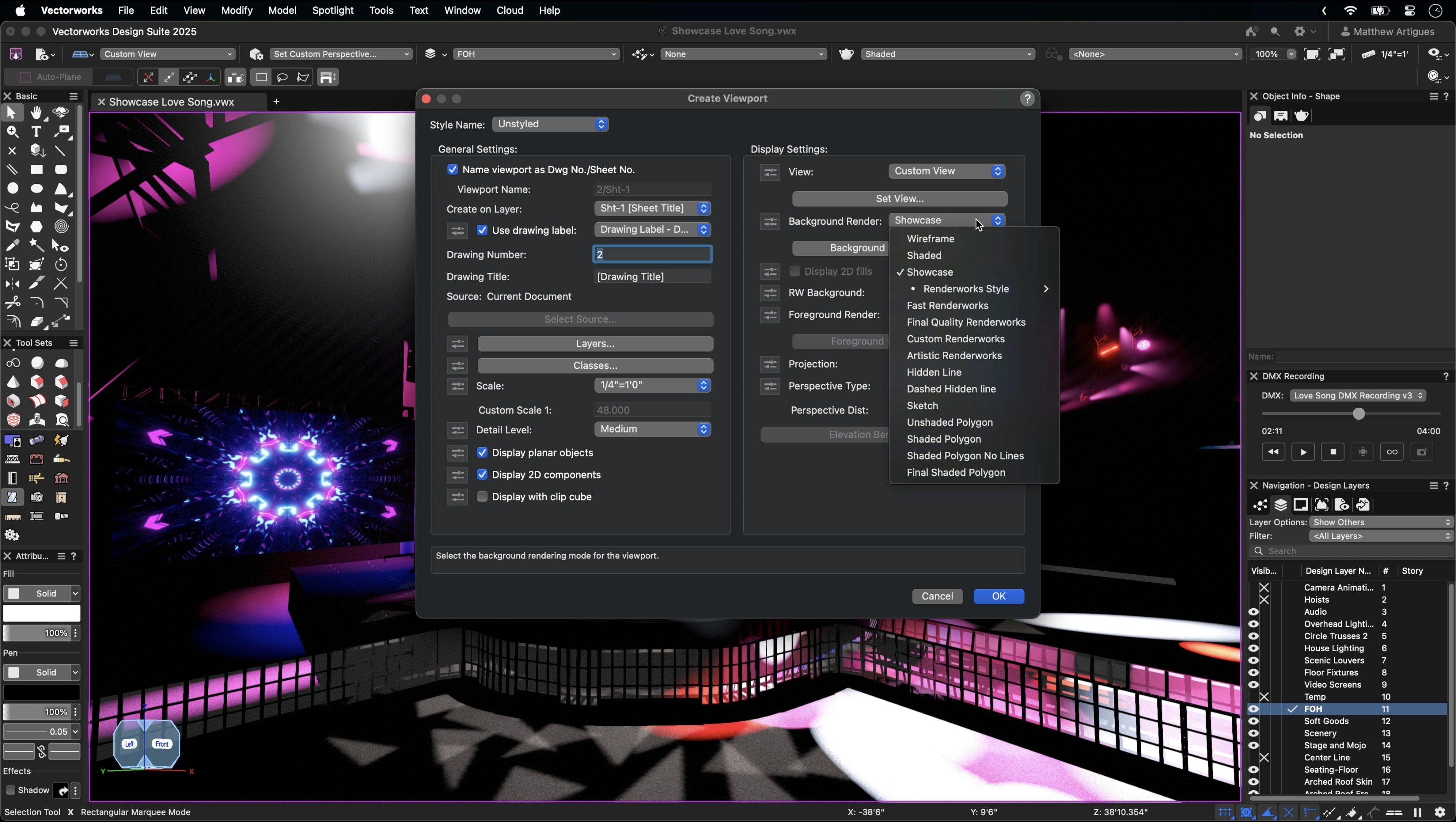Open the Detail Level dropdown
The width and height of the screenshot is (1456, 822).
[652, 430]
